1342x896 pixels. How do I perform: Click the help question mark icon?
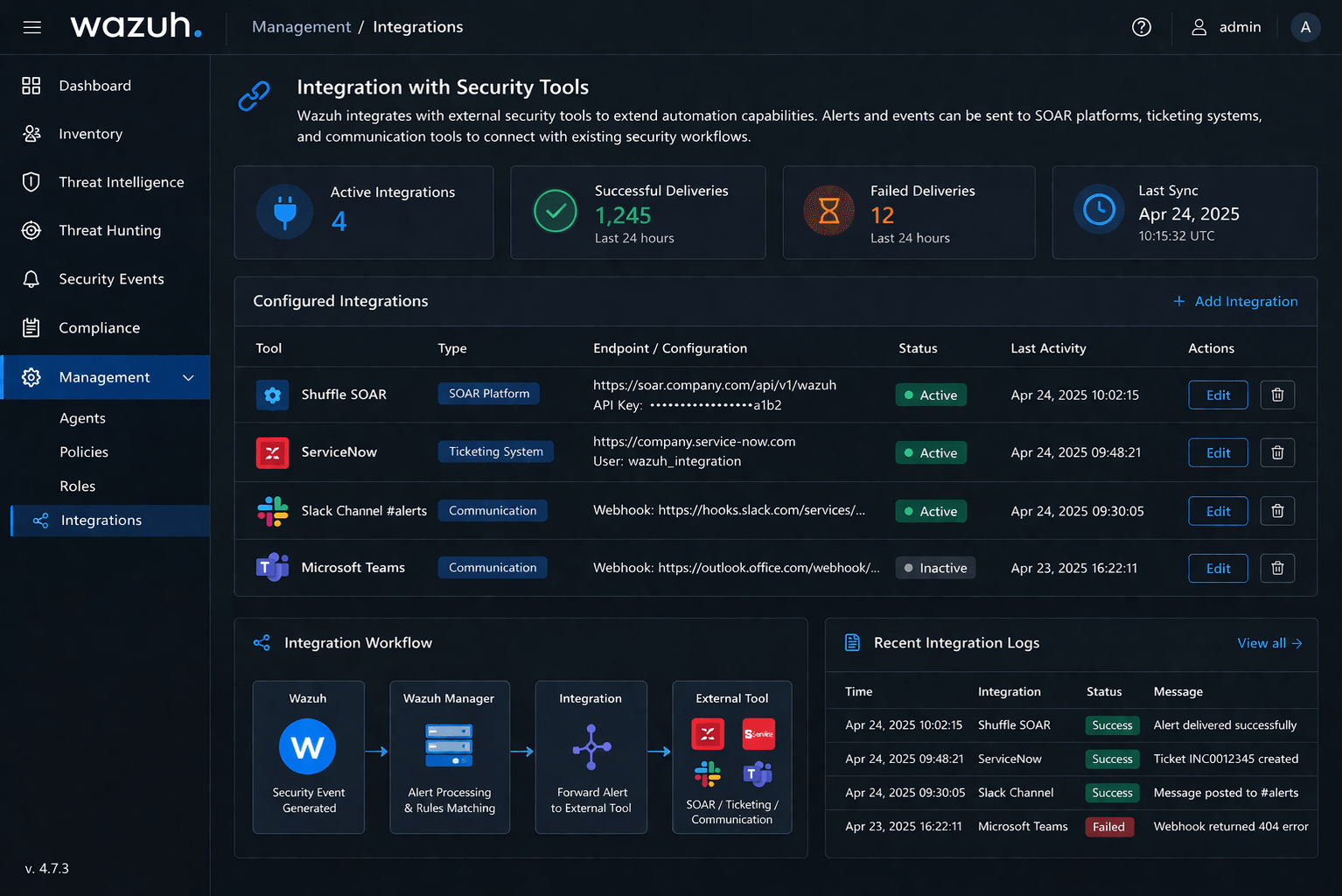click(x=1141, y=27)
